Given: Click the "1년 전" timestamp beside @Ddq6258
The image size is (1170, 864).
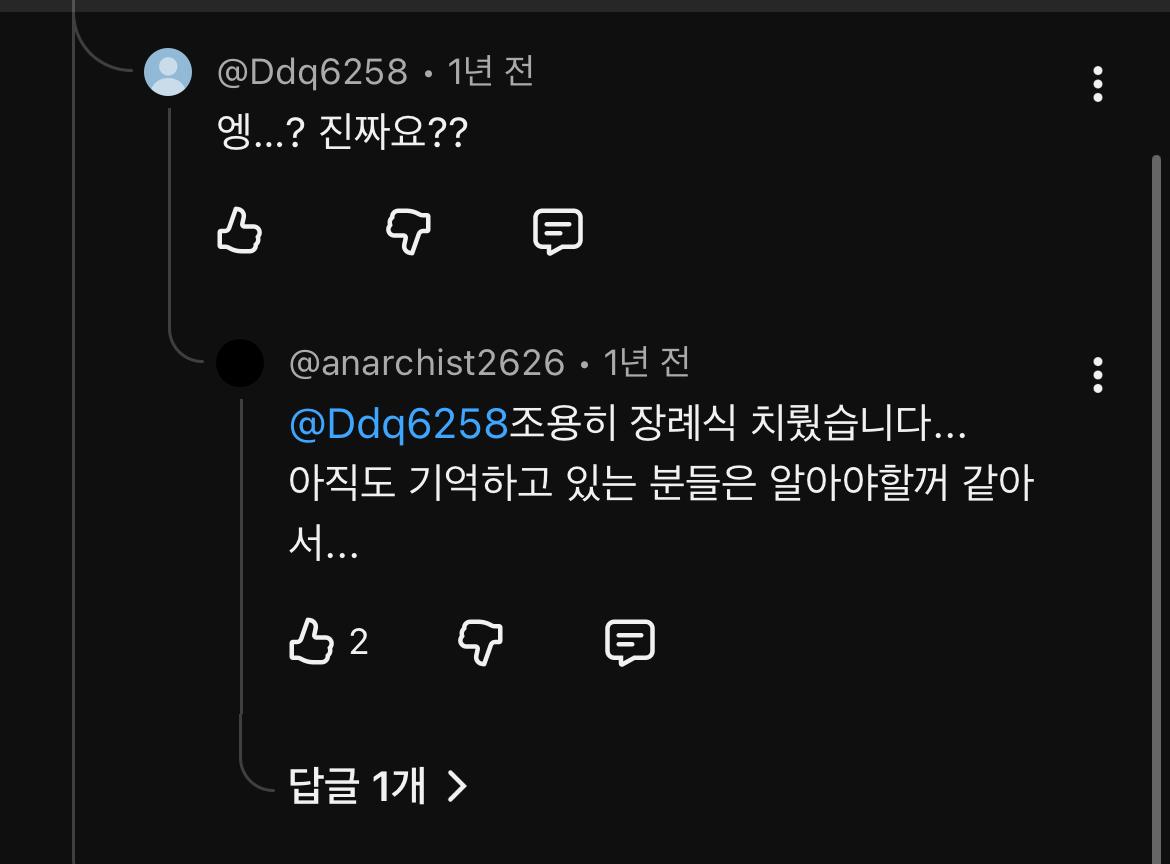Looking at the screenshot, I should click(x=490, y=72).
